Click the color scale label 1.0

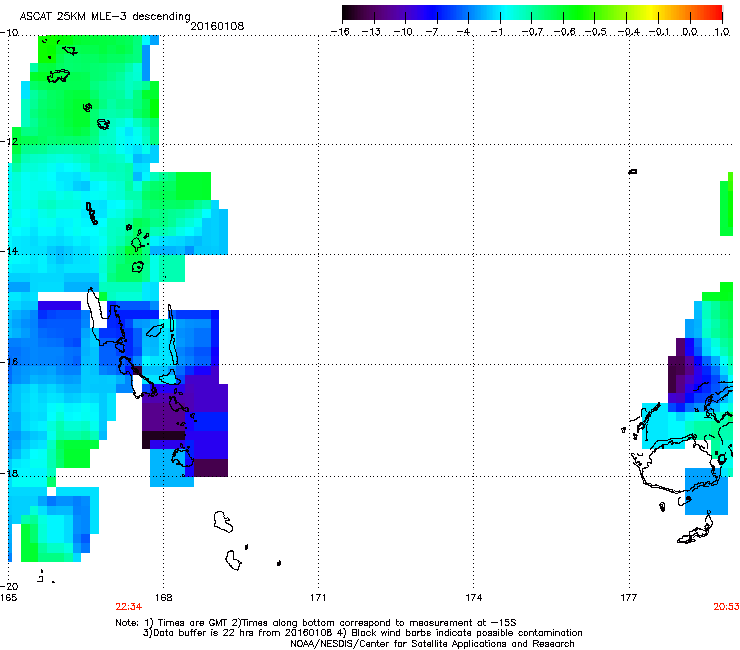[722, 32]
